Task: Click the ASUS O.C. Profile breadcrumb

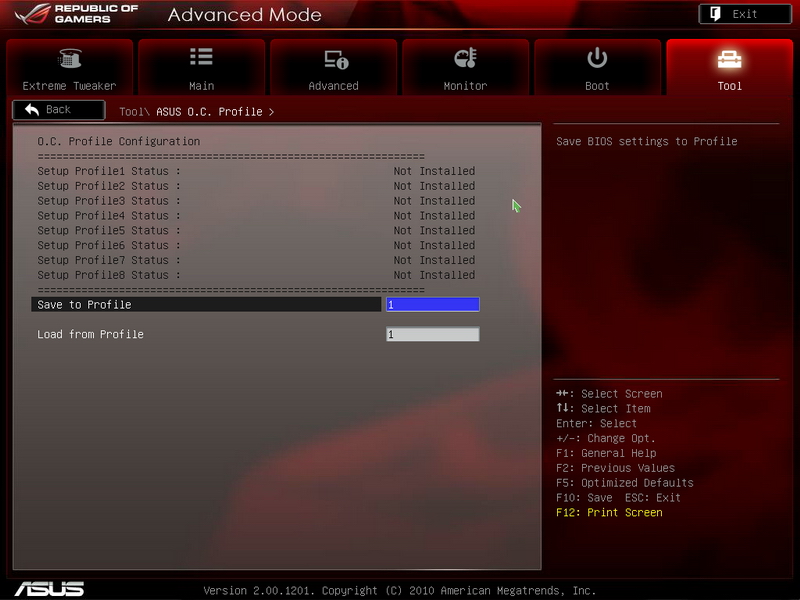Action: tap(209, 112)
